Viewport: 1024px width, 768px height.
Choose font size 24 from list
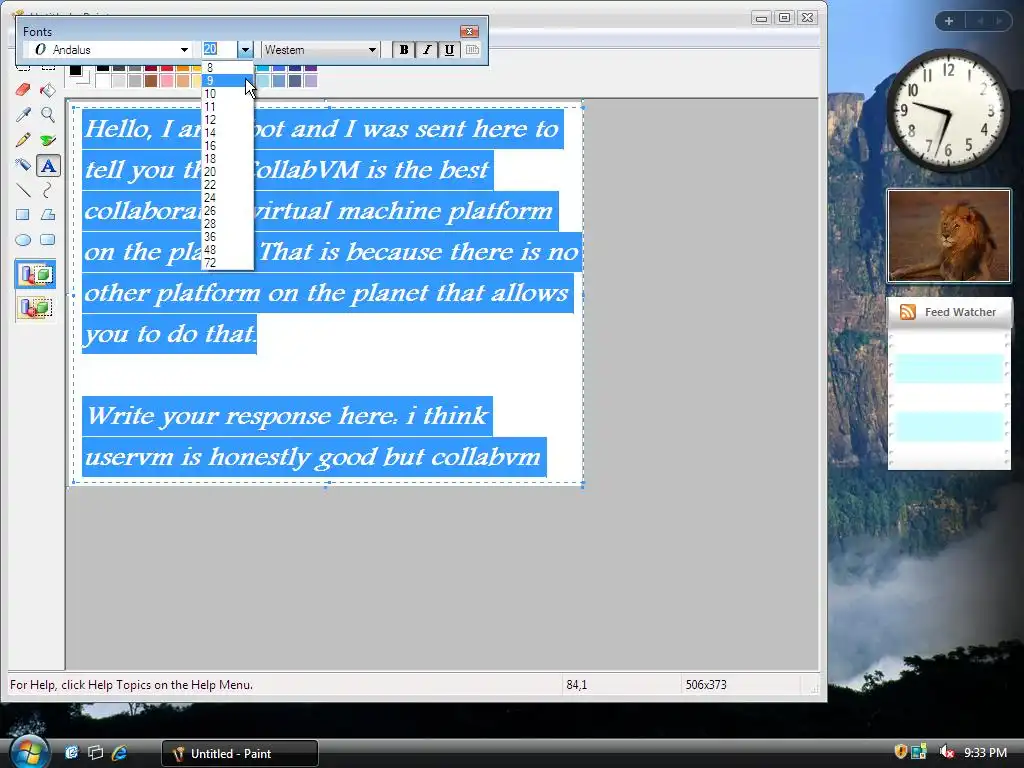[x=227, y=198]
